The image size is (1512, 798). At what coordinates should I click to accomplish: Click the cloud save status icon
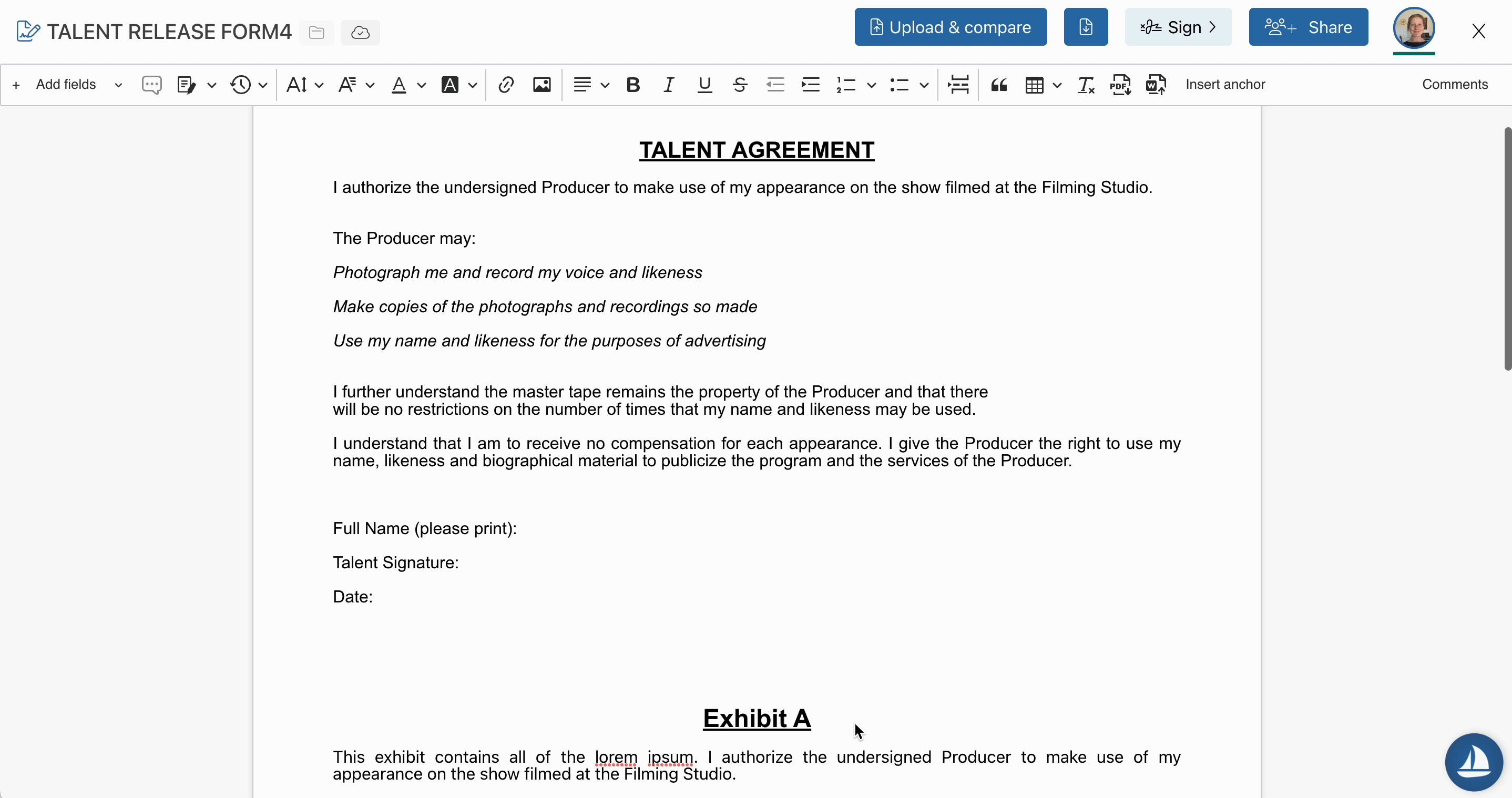pos(361,32)
